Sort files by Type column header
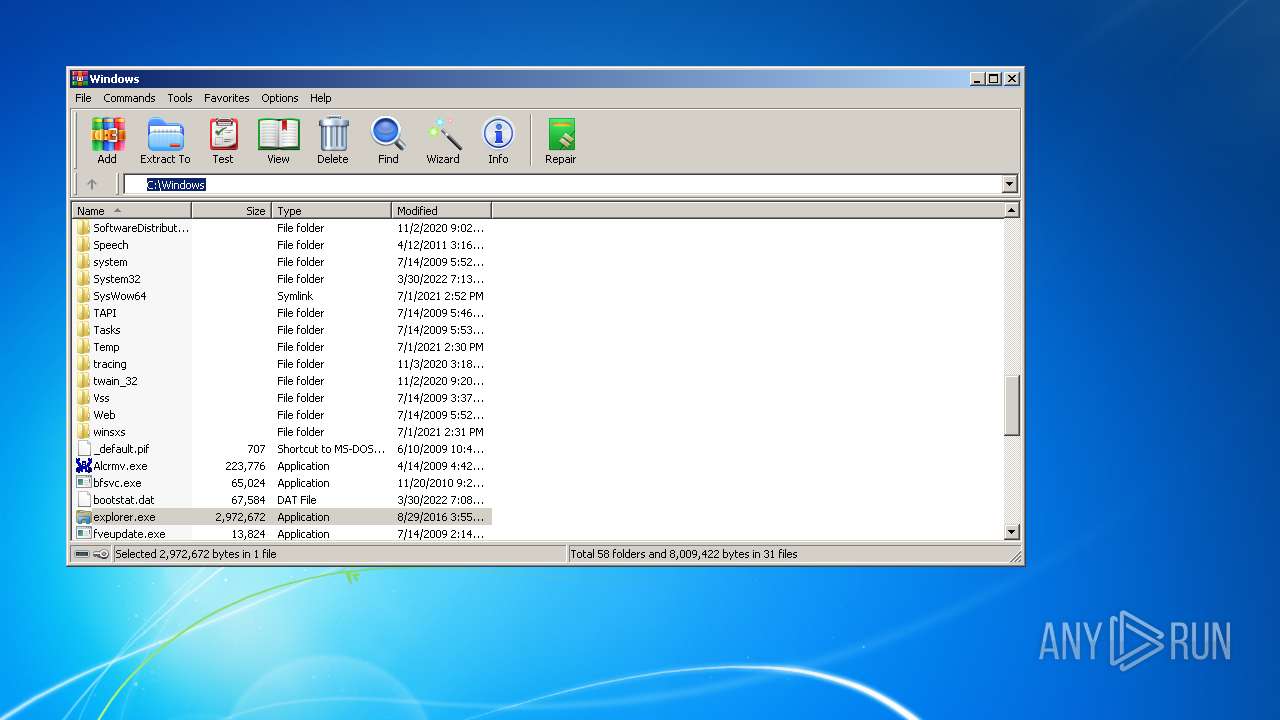The height and width of the screenshot is (720, 1280). [x=331, y=211]
